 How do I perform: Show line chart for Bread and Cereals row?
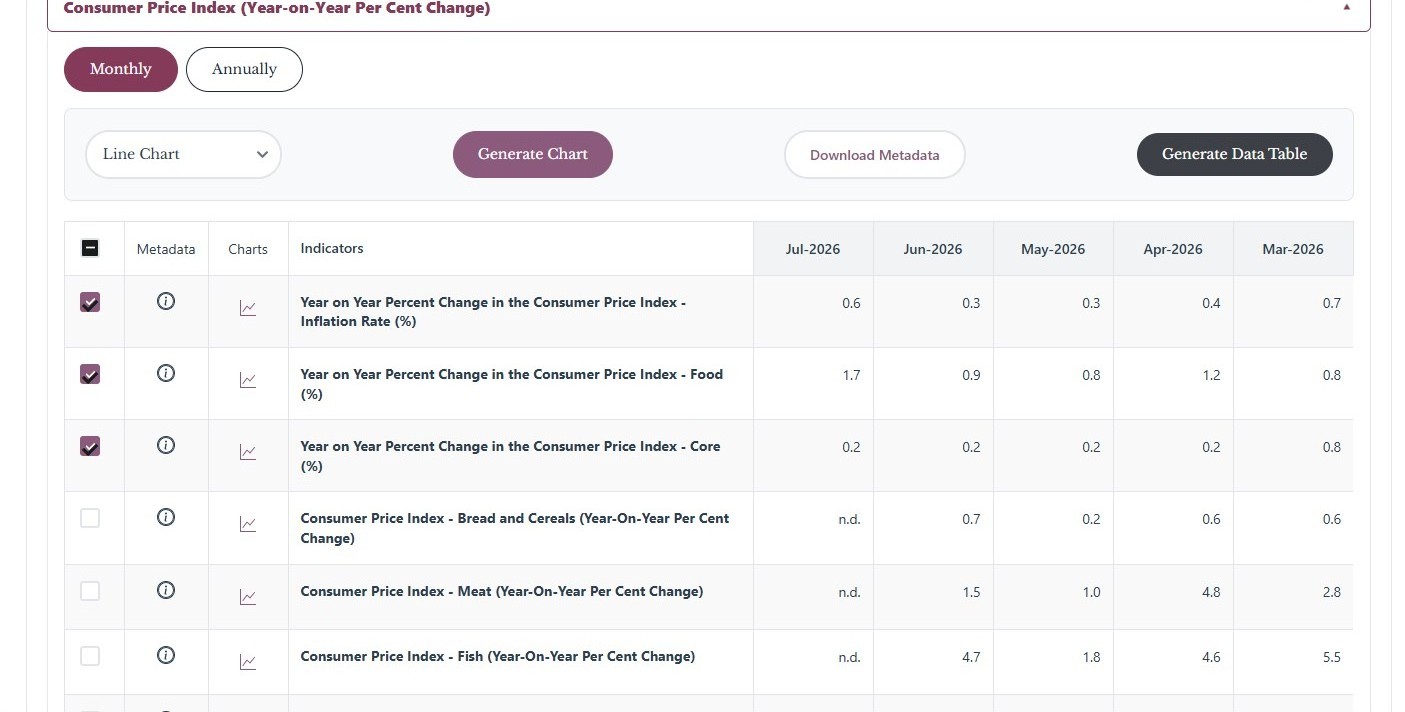(x=248, y=525)
